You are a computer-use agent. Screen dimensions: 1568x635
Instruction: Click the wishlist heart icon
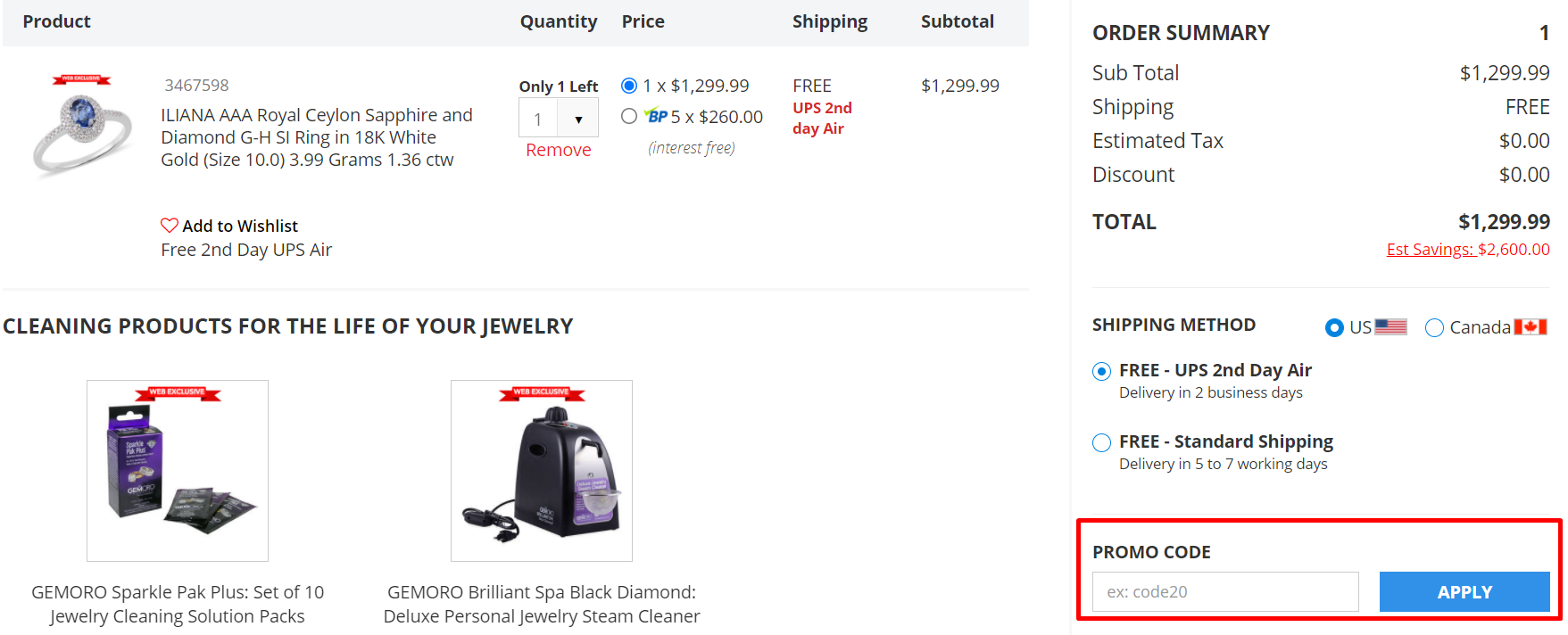click(x=169, y=226)
